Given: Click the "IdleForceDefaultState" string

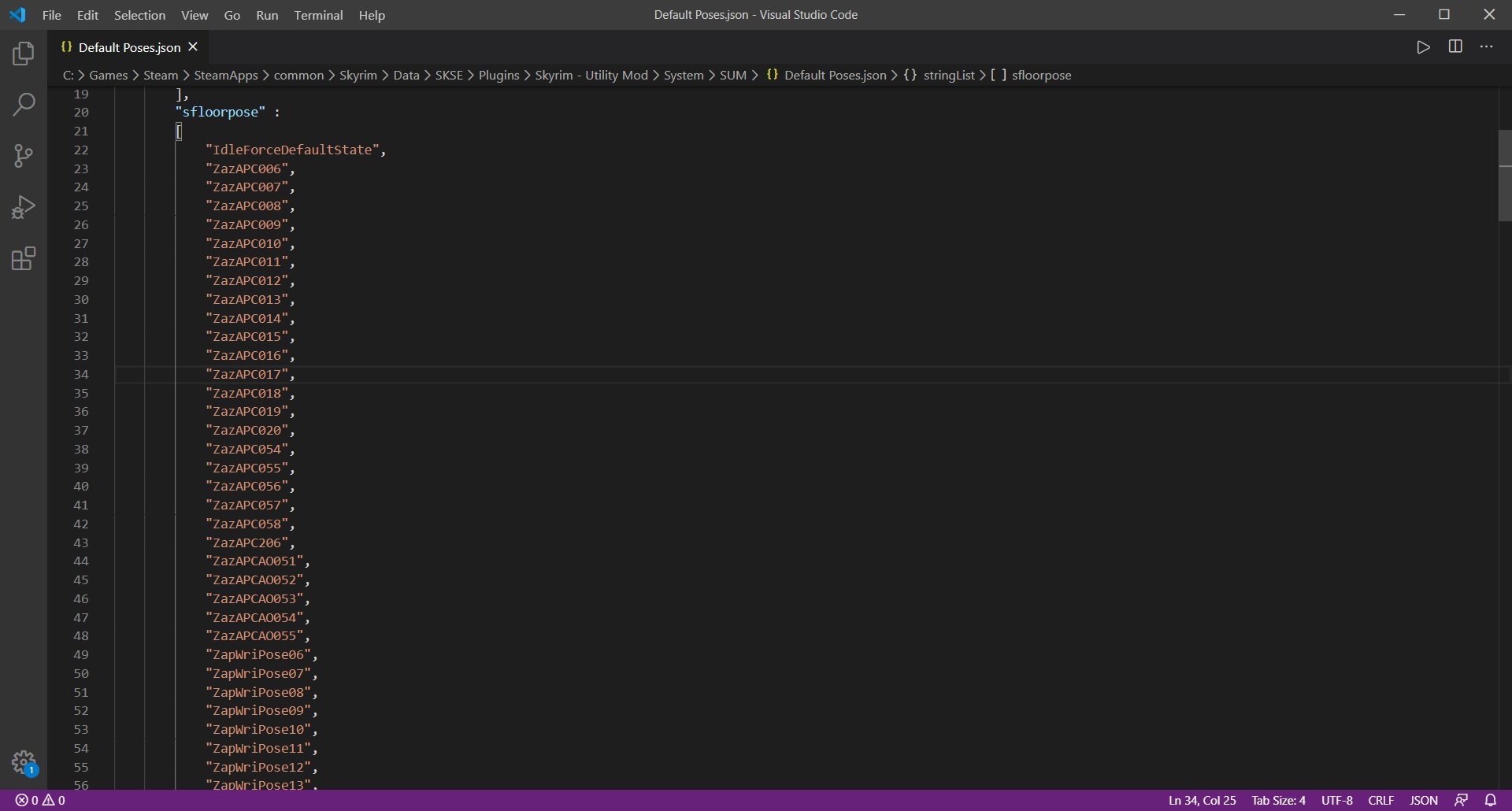Looking at the screenshot, I should pyautogui.click(x=292, y=150).
